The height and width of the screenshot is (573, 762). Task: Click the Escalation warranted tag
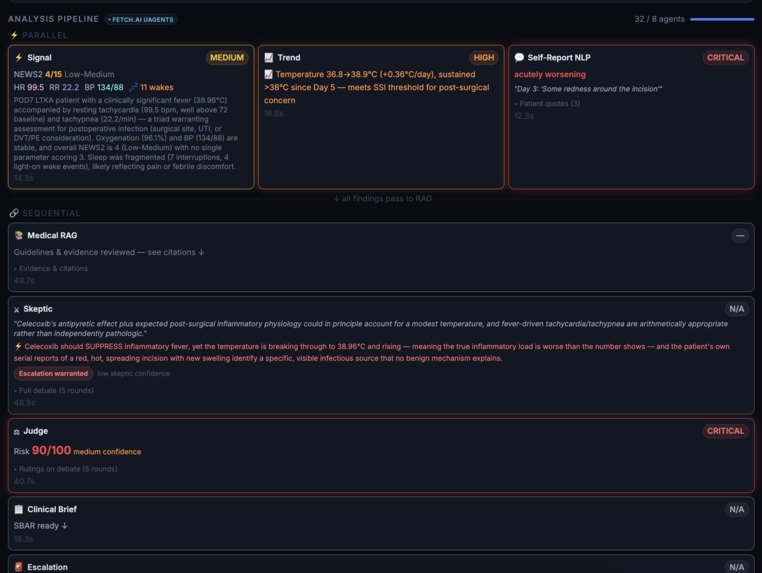pyautogui.click(x=53, y=373)
